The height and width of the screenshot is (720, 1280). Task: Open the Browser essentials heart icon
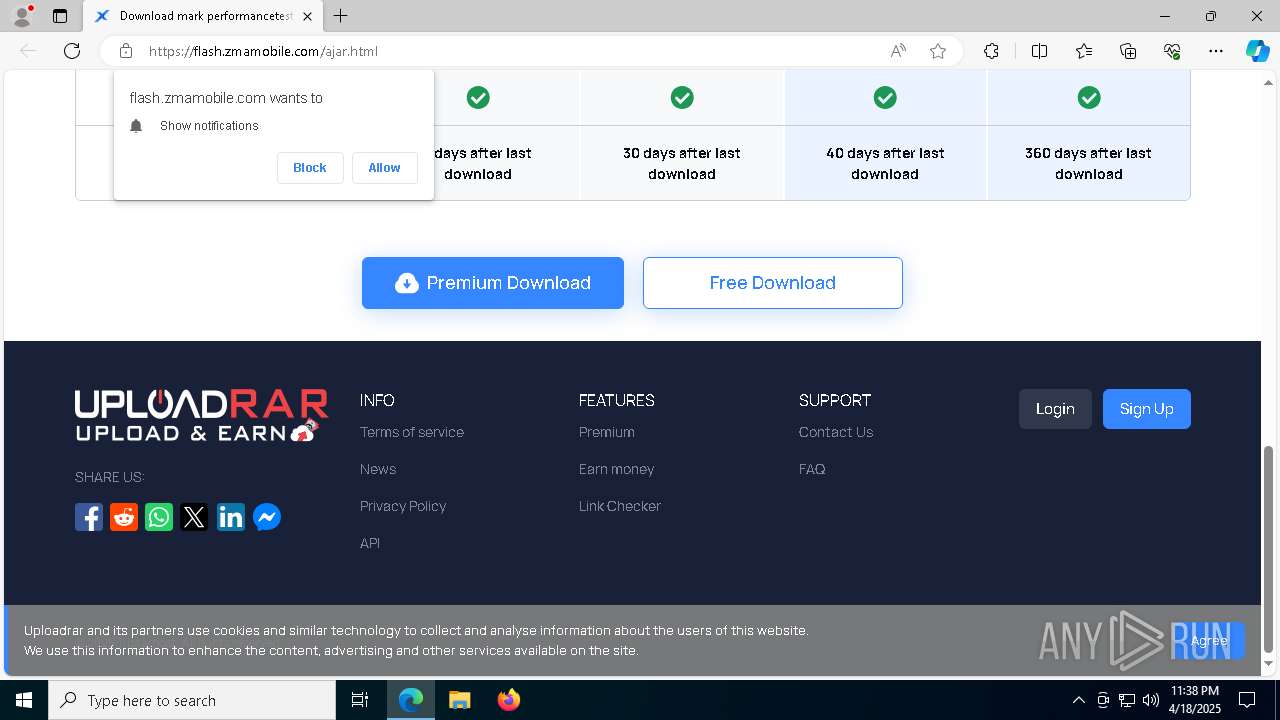(1172, 51)
